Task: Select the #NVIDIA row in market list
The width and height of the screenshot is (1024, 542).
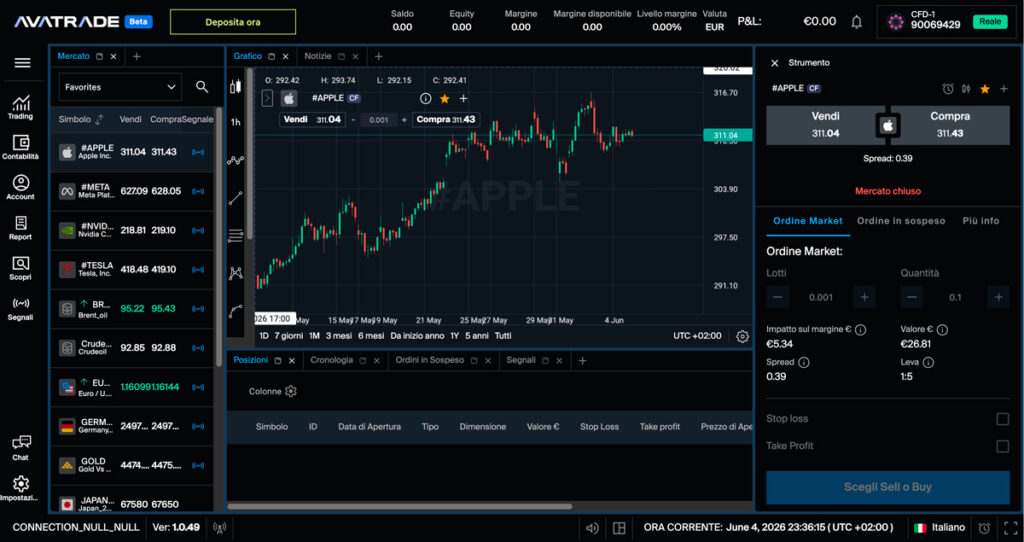Action: tap(133, 231)
